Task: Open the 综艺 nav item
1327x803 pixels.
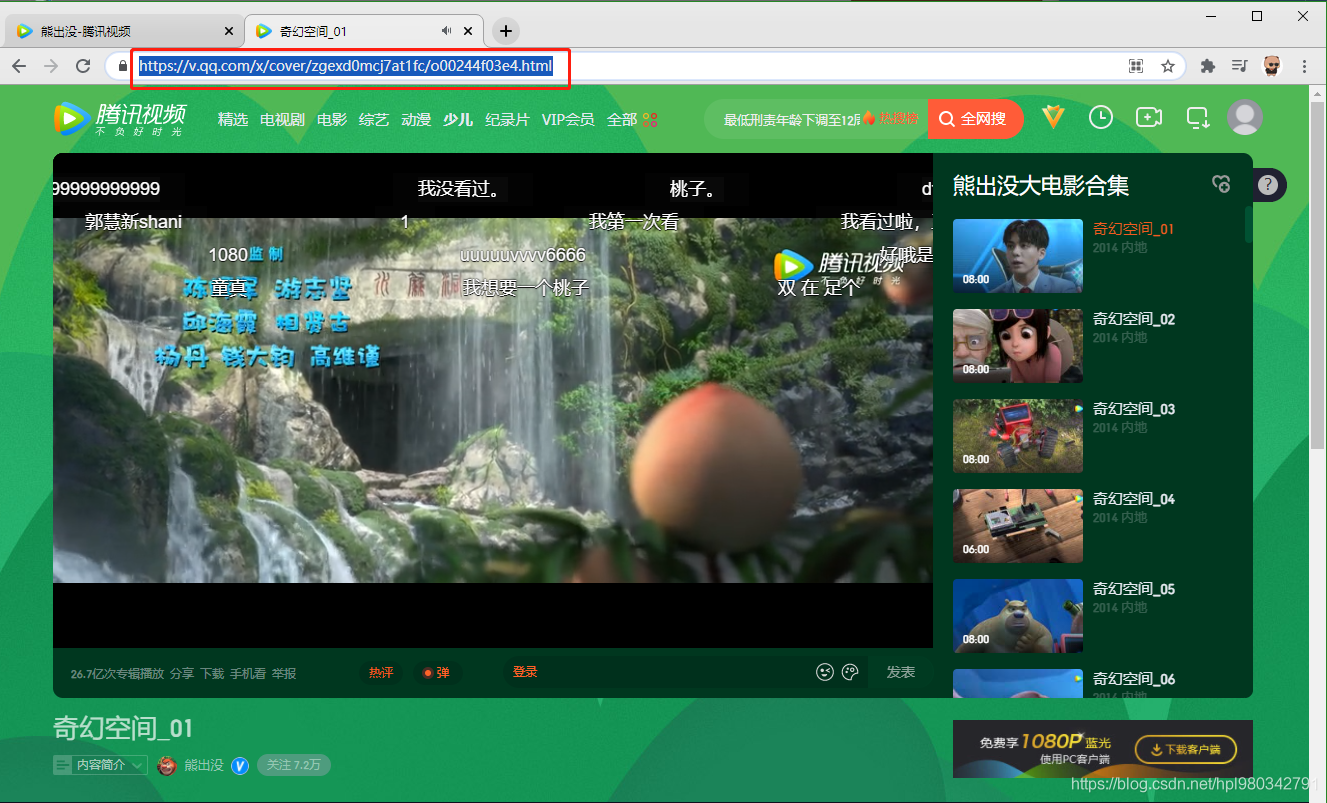Action: point(374,119)
